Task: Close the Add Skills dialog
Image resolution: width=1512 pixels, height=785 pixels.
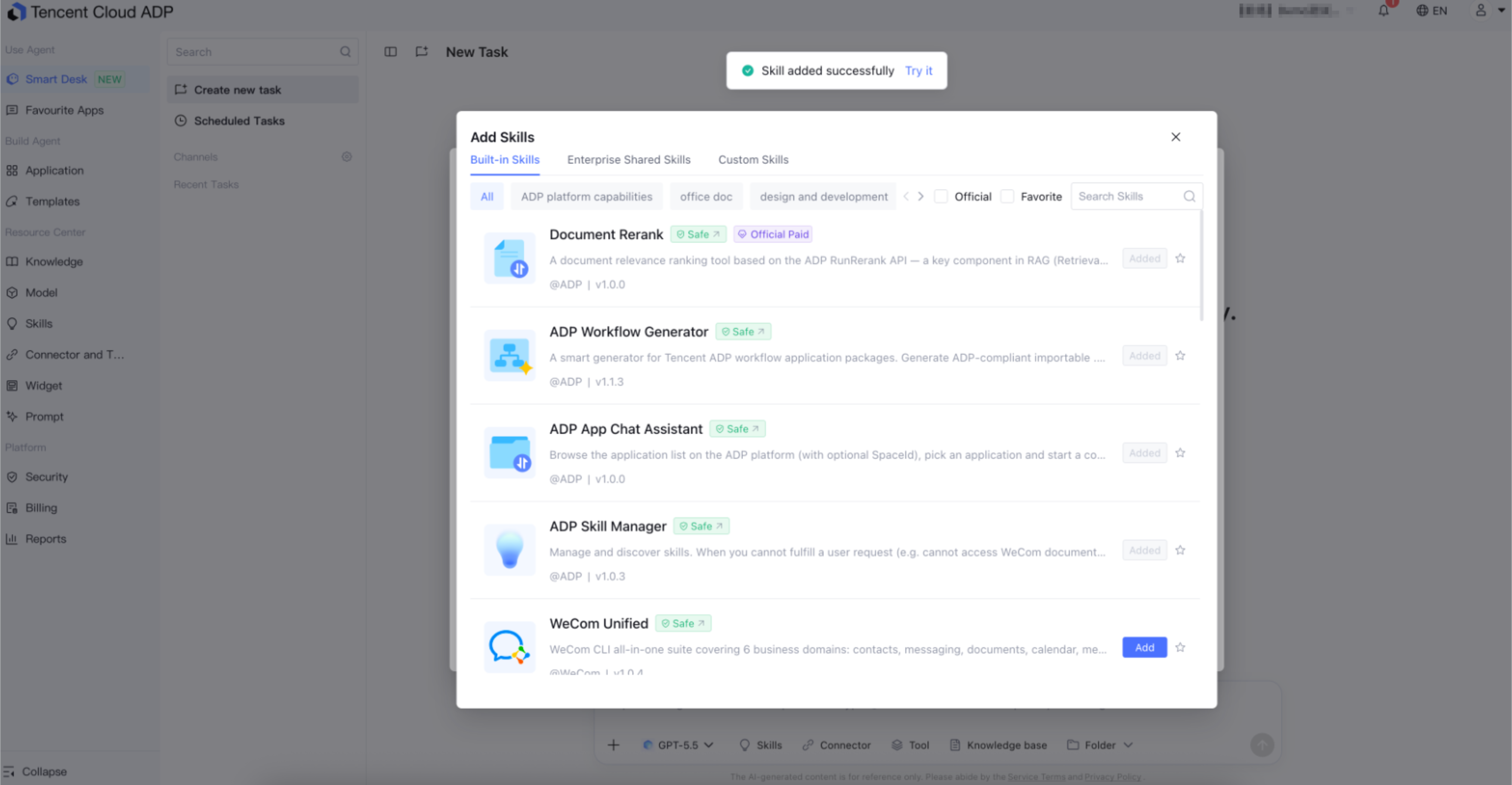Action: (1176, 137)
